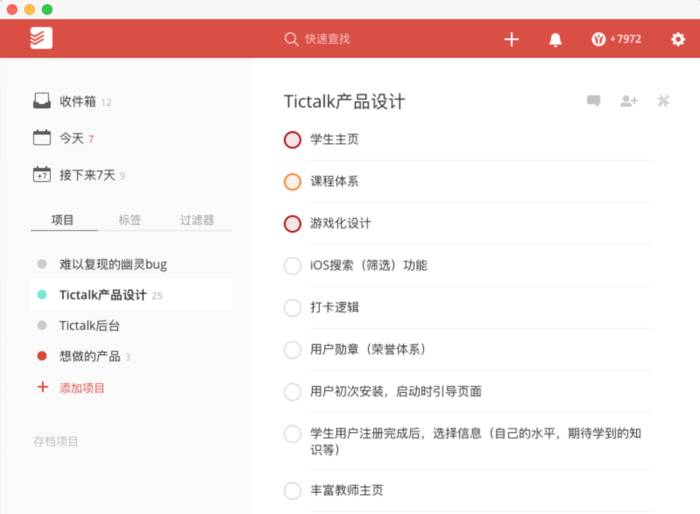This screenshot has height=514, width=700.
Task: Open the 接下来7天 view
Action: tap(86, 175)
